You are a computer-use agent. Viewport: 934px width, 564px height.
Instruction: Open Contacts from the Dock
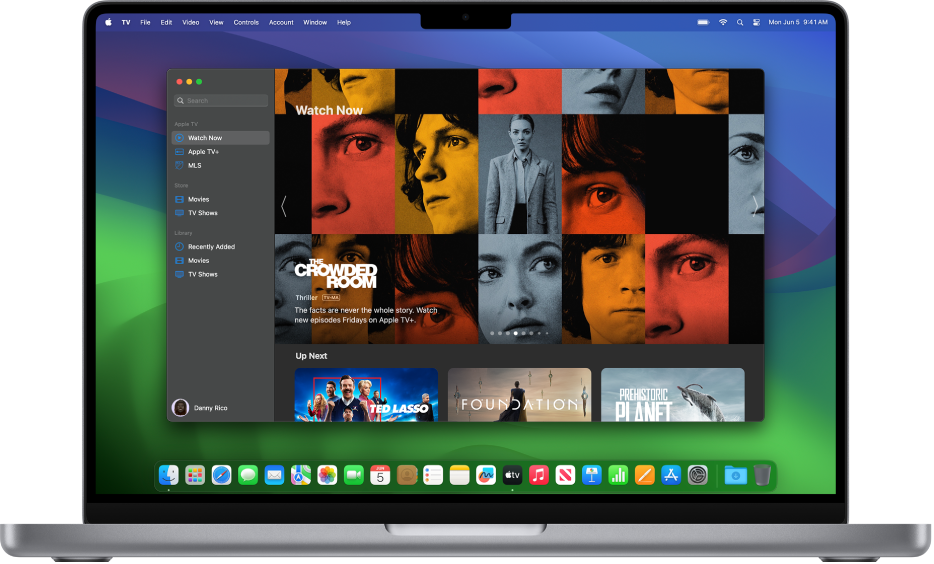[407, 475]
